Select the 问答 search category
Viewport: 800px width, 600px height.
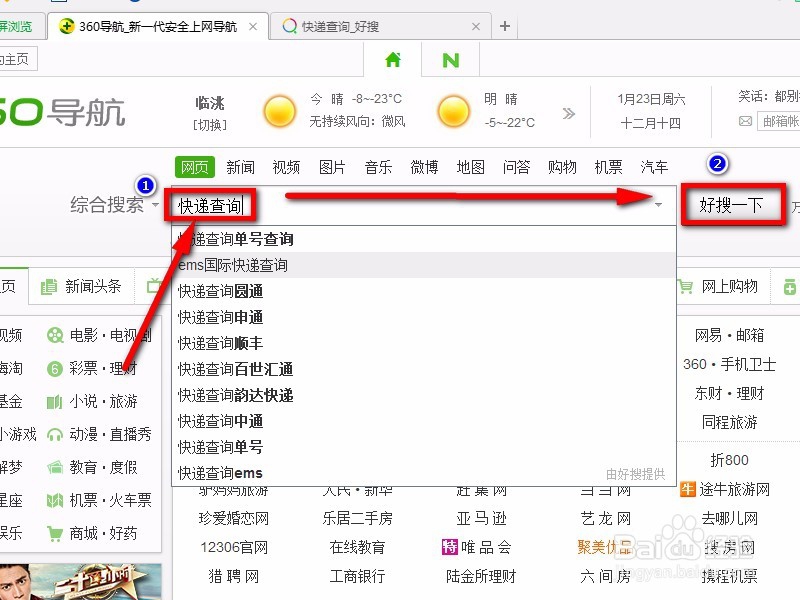[x=516, y=167]
